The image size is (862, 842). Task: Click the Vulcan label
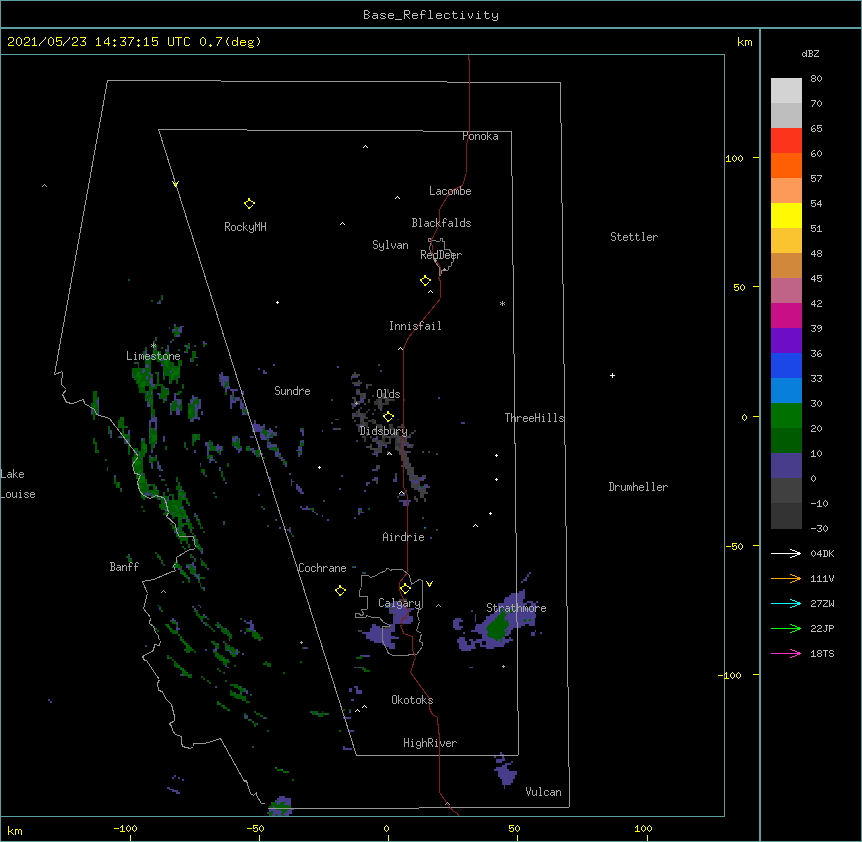[x=543, y=792]
